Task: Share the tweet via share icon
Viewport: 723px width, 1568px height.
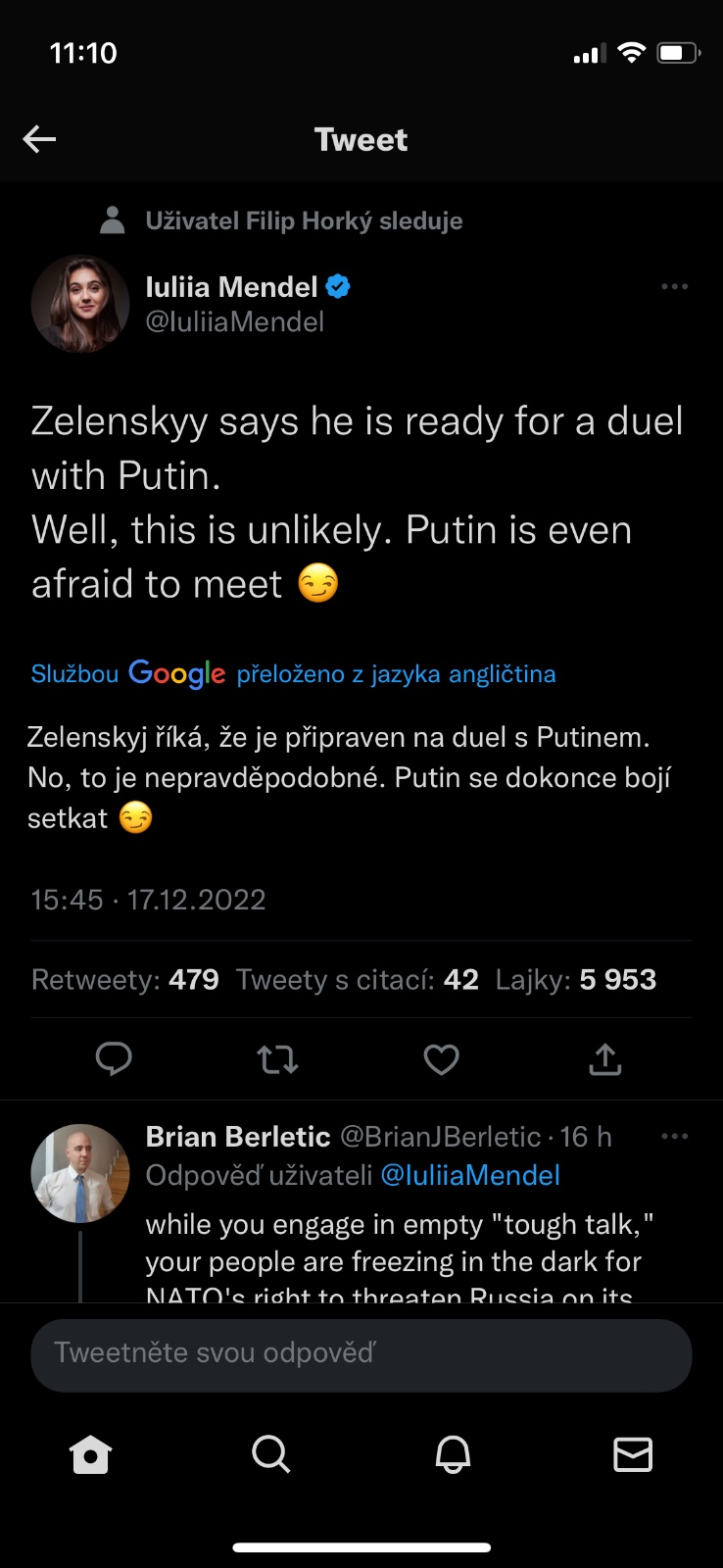Action: click(605, 1059)
